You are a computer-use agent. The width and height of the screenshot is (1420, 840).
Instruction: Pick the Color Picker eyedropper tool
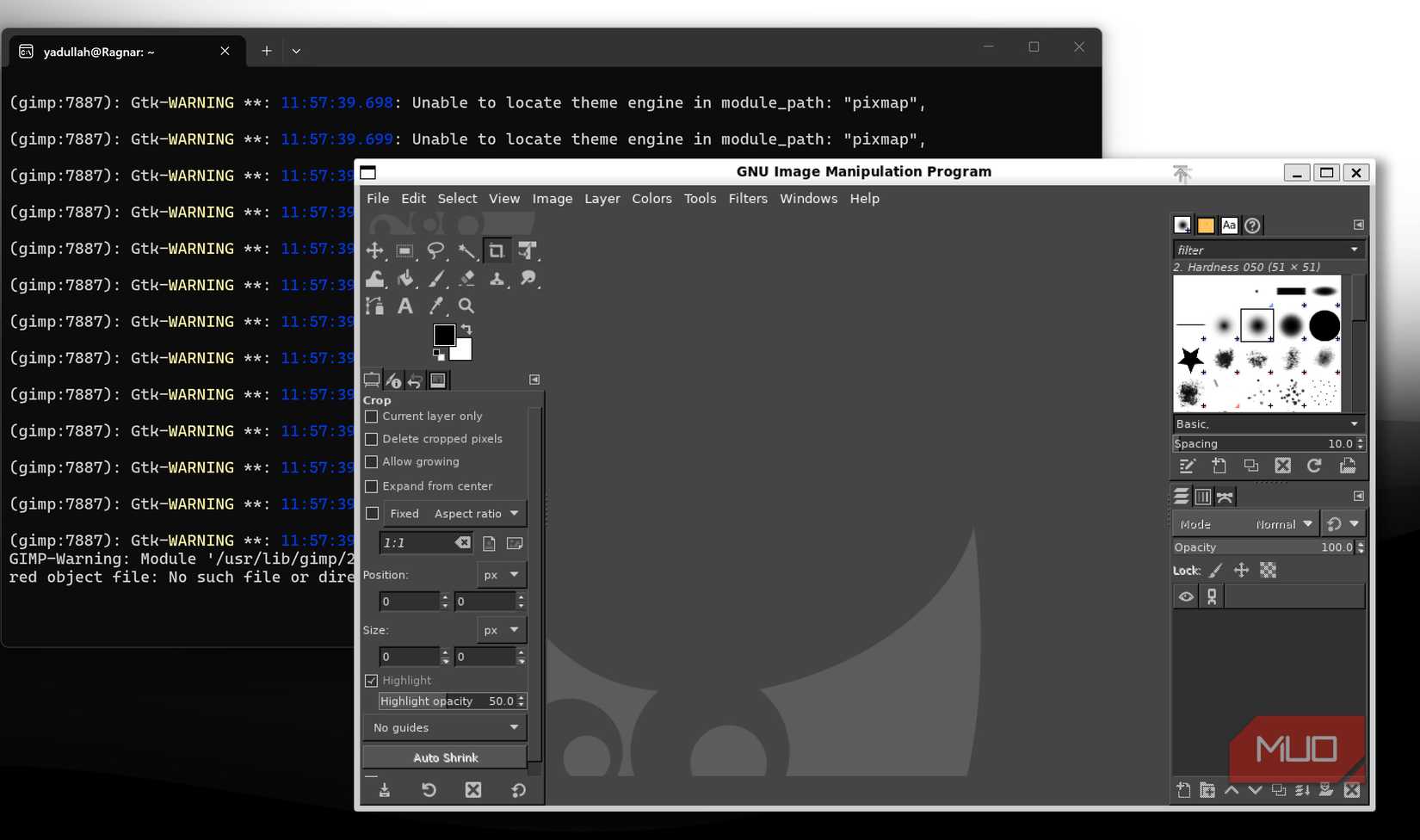click(x=435, y=306)
